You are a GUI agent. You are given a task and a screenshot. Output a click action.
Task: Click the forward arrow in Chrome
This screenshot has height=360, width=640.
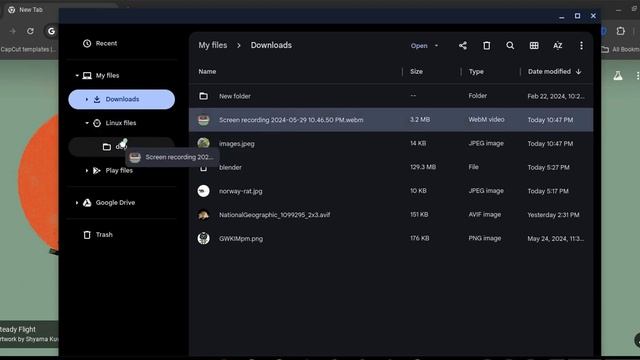13,31
